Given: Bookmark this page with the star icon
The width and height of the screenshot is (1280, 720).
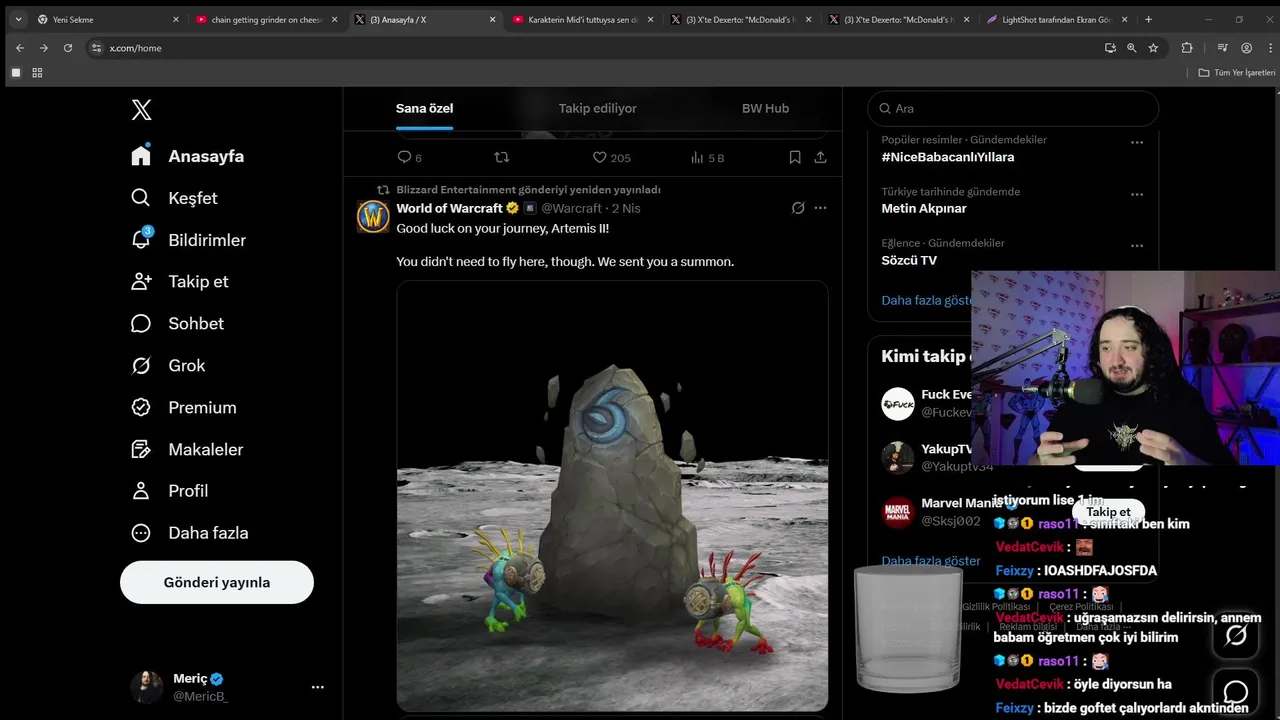Looking at the screenshot, I should [1153, 48].
